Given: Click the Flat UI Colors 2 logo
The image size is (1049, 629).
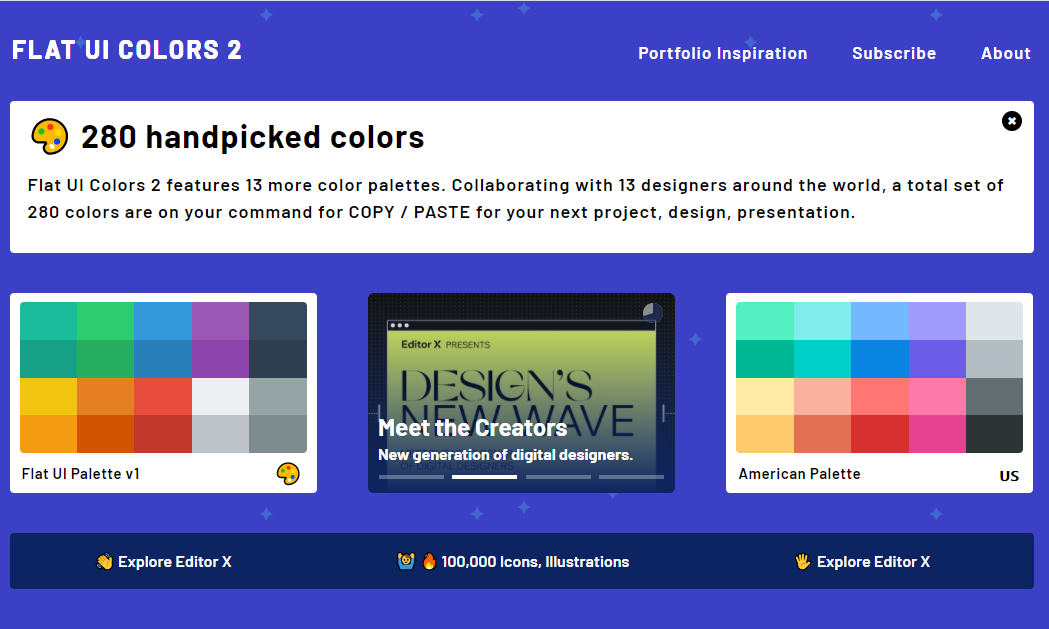Looking at the screenshot, I should tap(127, 50).
